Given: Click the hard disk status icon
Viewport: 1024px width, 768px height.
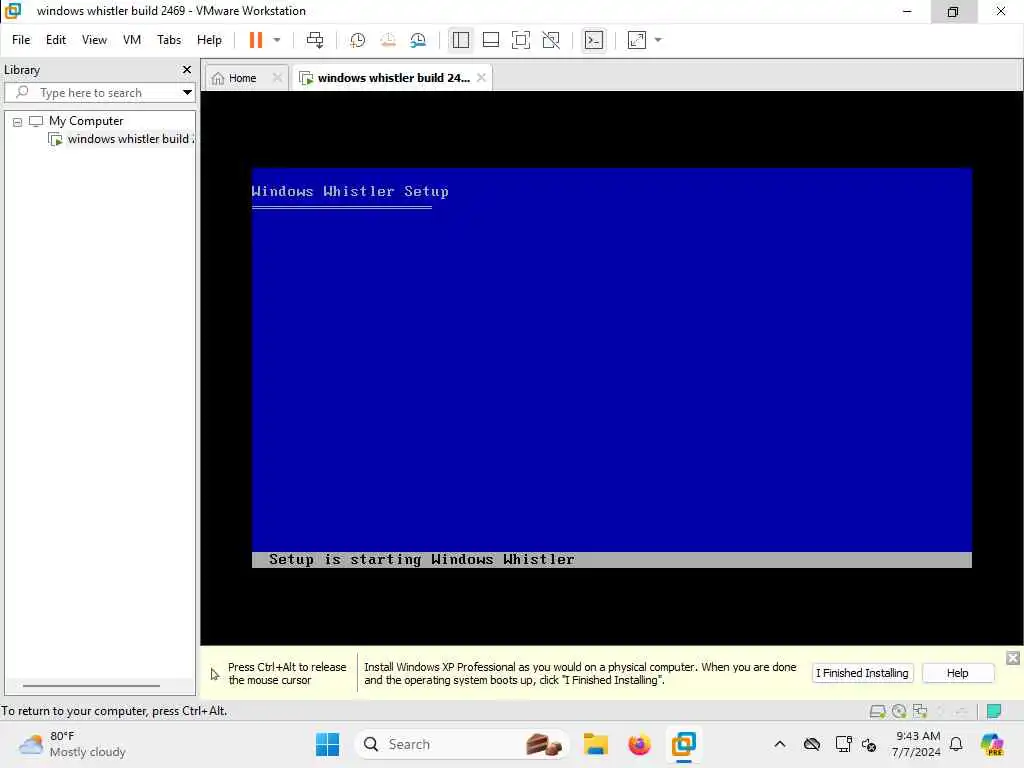Looking at the screenshot, I should coord(878,711).
